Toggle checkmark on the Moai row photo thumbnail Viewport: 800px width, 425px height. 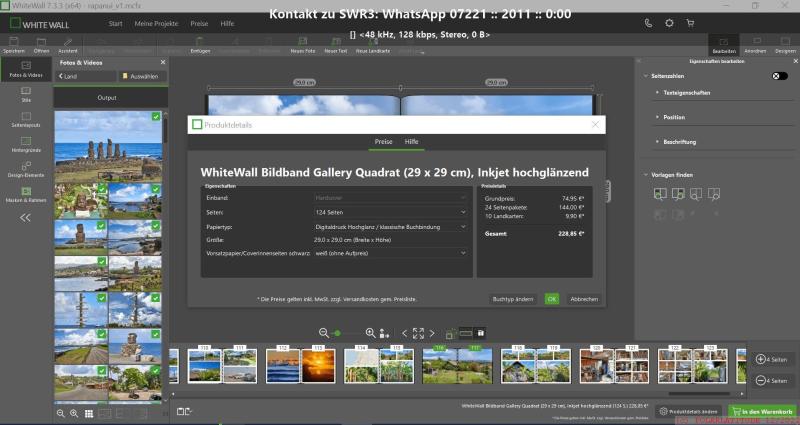156,117
